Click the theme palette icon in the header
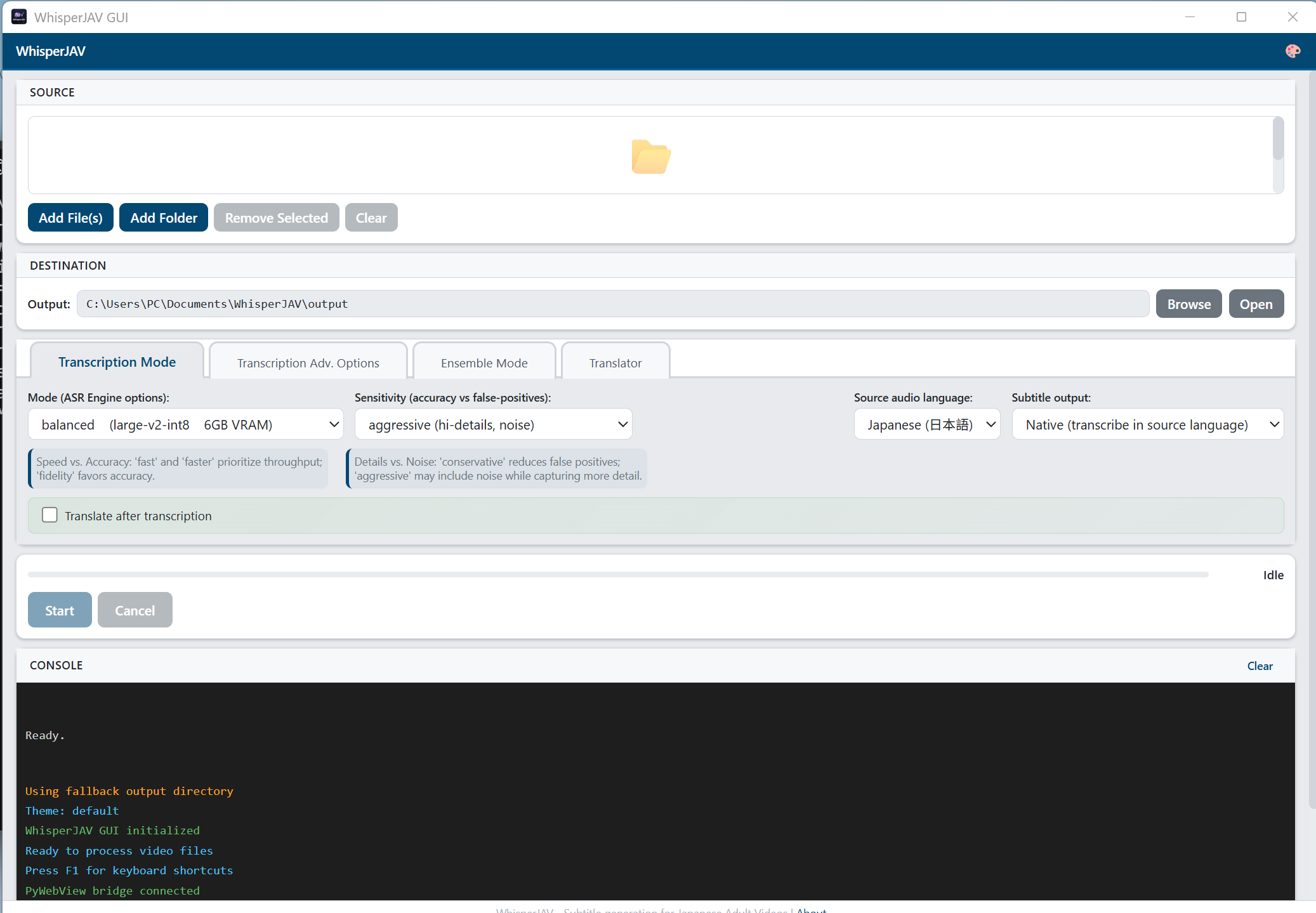This screenshot has height=913, width=1316. pyautogui.click(x=1293, y=51)
